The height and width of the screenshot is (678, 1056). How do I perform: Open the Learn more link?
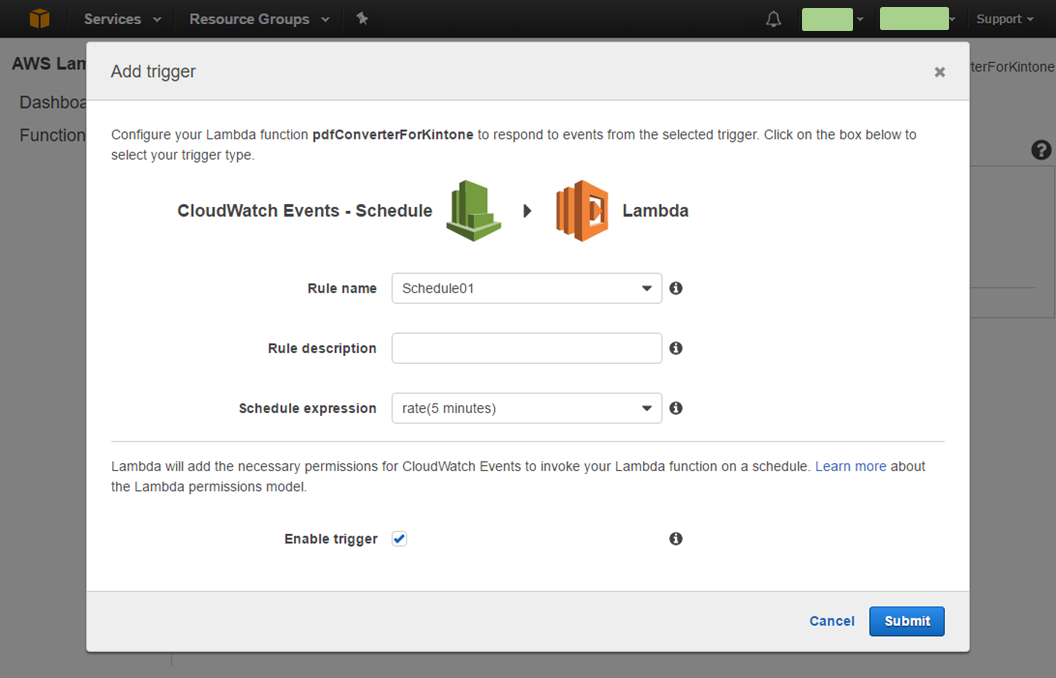tap(851, 466)
